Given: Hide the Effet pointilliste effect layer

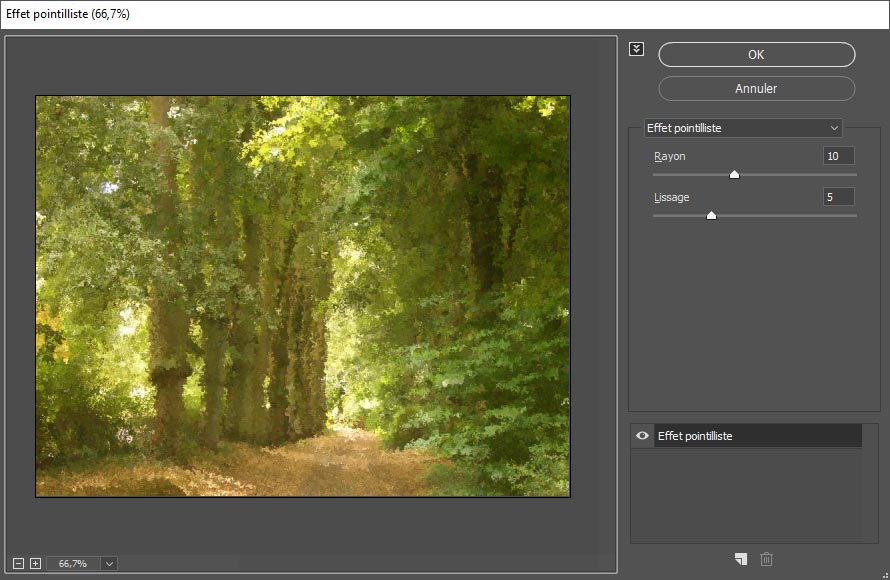Looking at the screenshot, I should (x=642, y=436).
